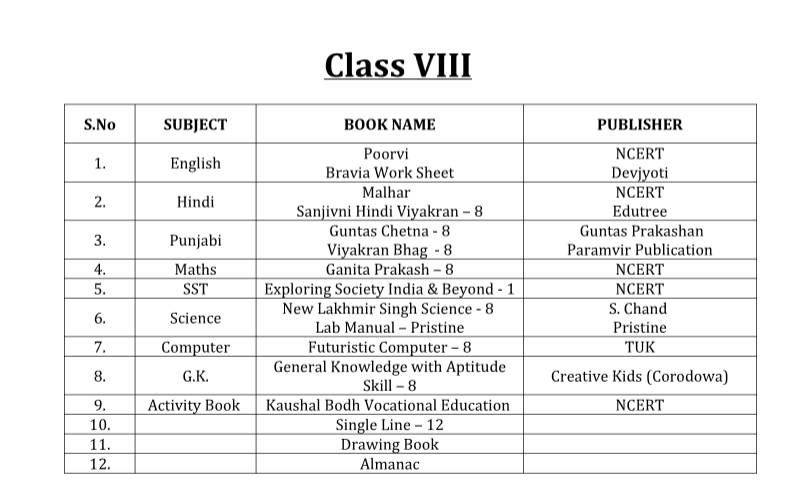The height and width of the screenshot is (486, 794).
Task: Select Kaushal Bodh Vocational Education entry
Action: (x=388, y=405)
